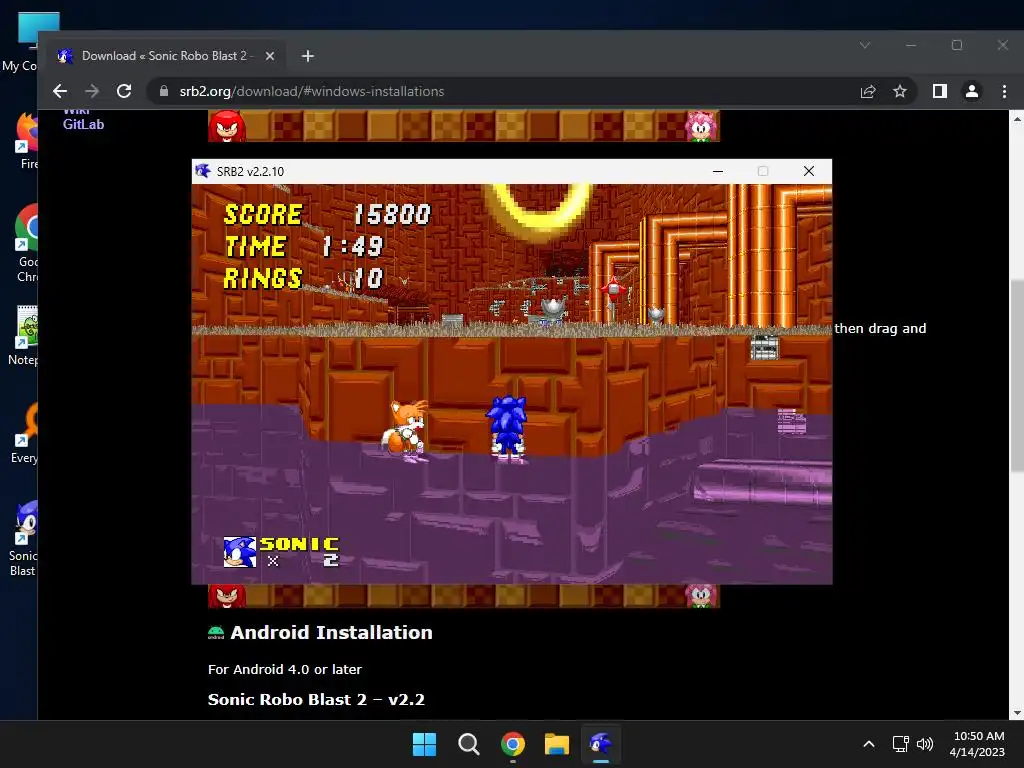
Task: Click the Android Installation heading
Action: [x=331, y=632]
